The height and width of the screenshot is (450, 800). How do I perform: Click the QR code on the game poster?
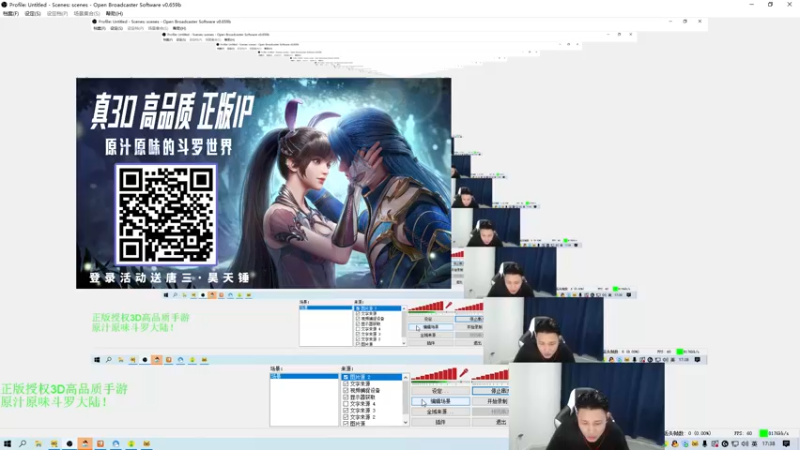pos(166,215)
